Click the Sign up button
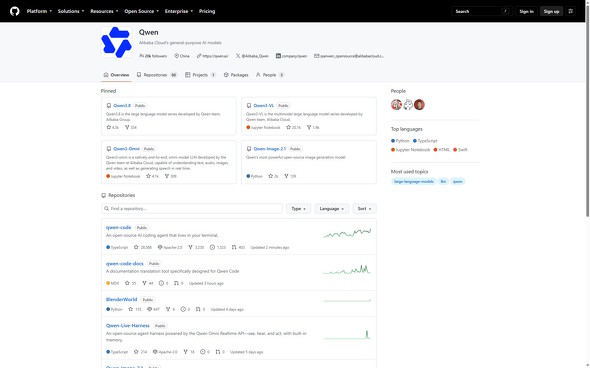Screen dimensions: 590x368 551,11
